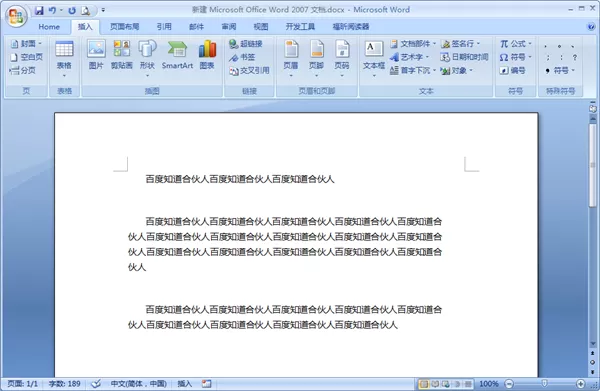Insert a picture with the 图片 icon

coord(96,54)
